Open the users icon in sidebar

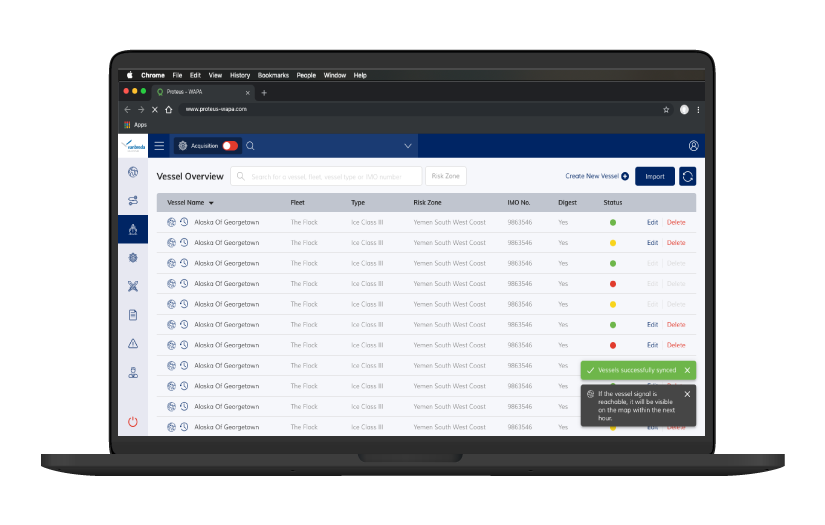click(x=133, y=372)
